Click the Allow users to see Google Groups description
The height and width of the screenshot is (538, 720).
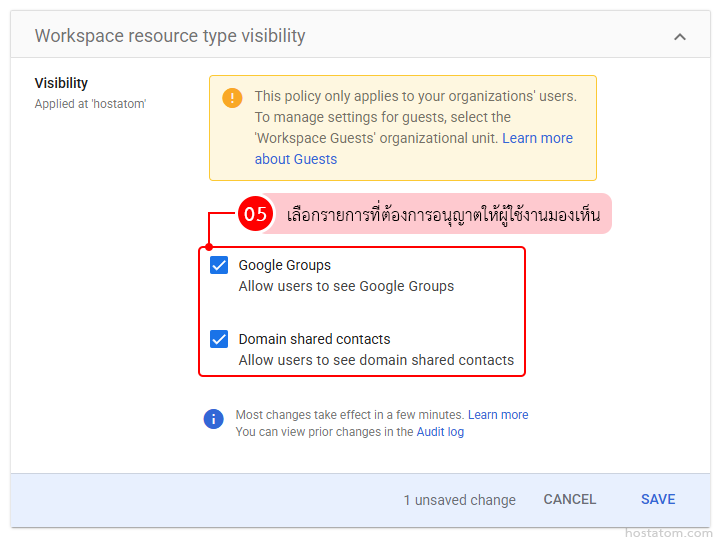pos(346,286)
